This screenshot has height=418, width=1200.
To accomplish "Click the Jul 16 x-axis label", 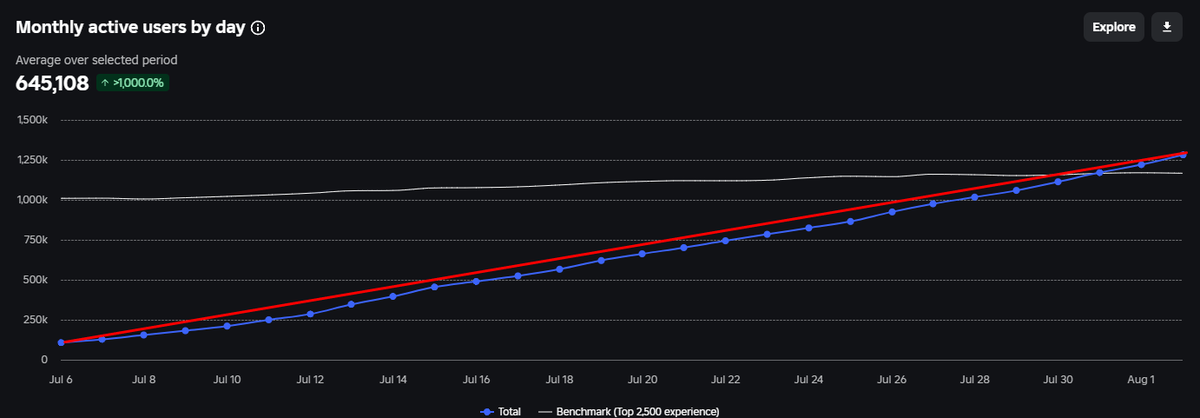I will tap(476, 380).
